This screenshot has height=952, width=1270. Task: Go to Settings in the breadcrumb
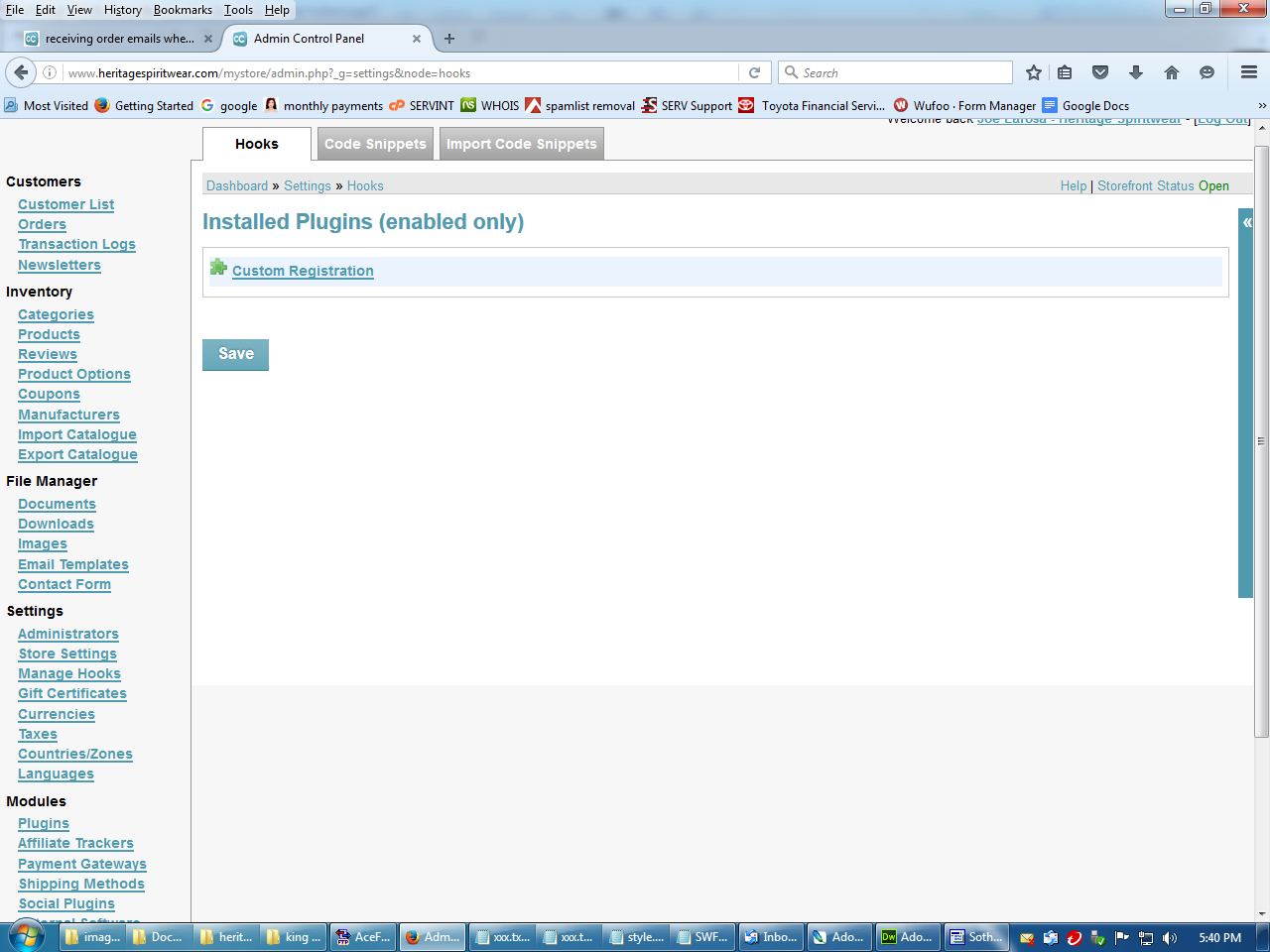(x=308, y=185)
